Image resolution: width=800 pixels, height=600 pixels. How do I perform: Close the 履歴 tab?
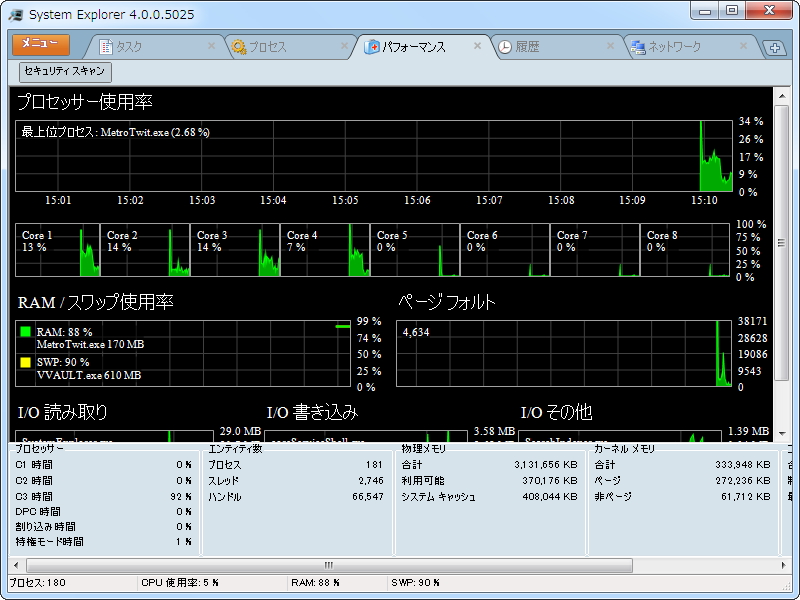[x=610, y=46]
